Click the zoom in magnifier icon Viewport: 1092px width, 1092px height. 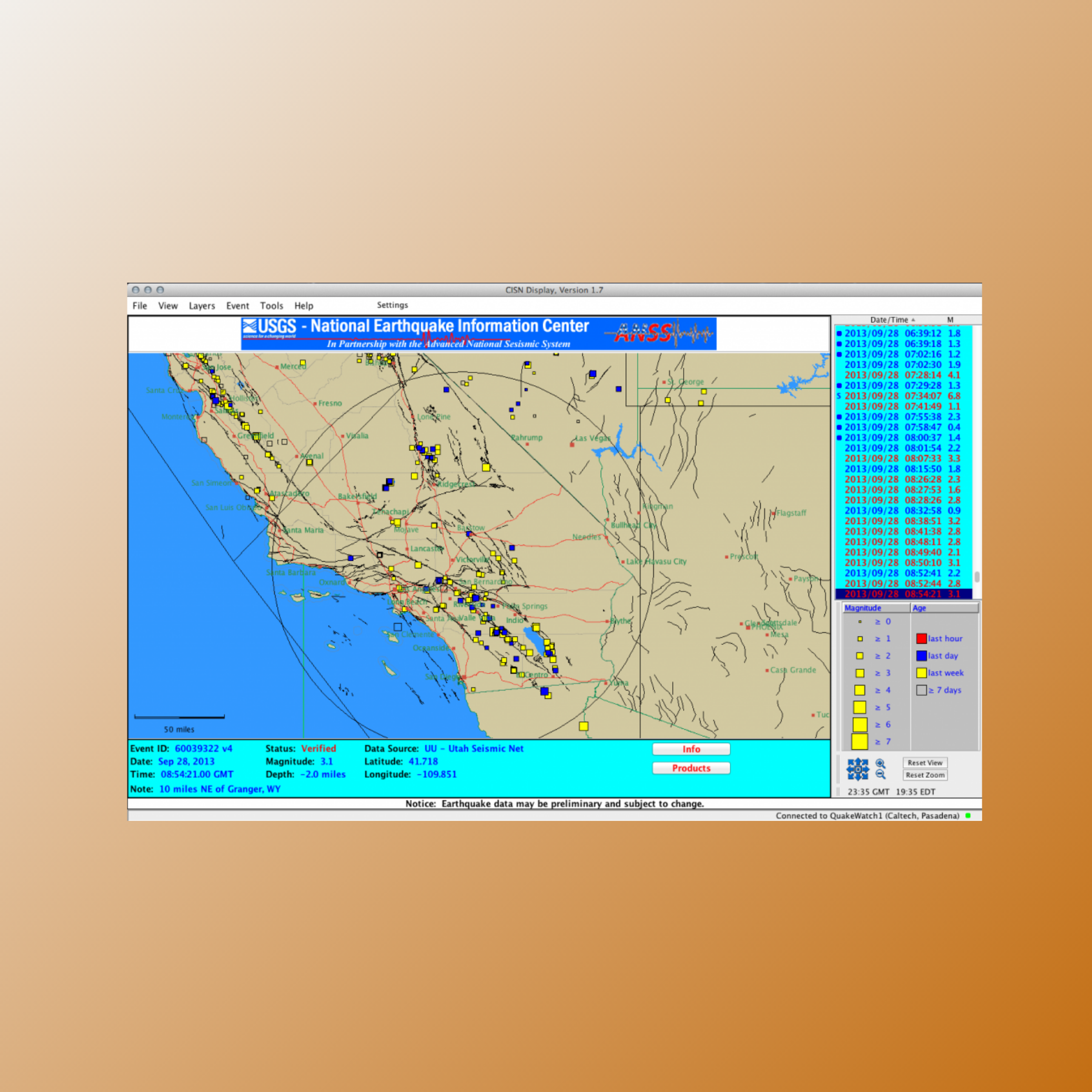(x=880, y=764)
